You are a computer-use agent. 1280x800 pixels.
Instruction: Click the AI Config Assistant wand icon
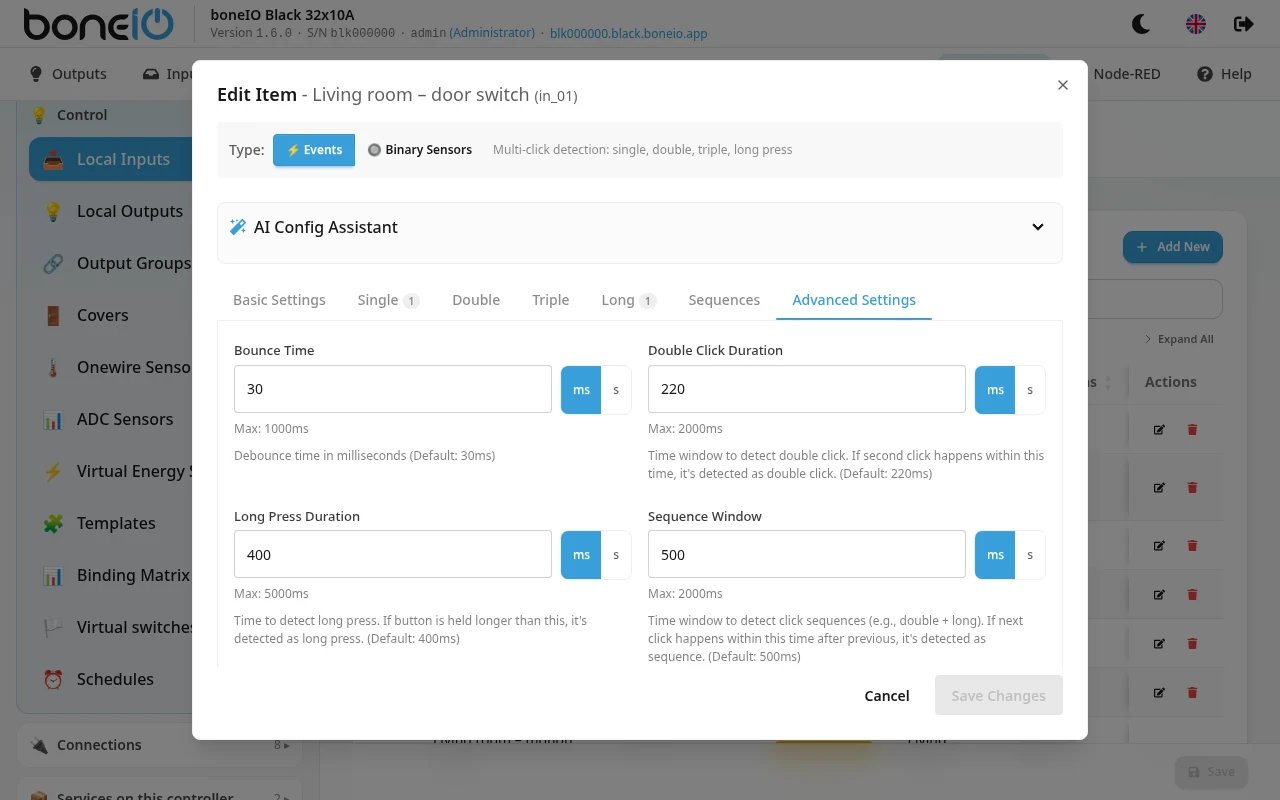[x=238, y=227]
